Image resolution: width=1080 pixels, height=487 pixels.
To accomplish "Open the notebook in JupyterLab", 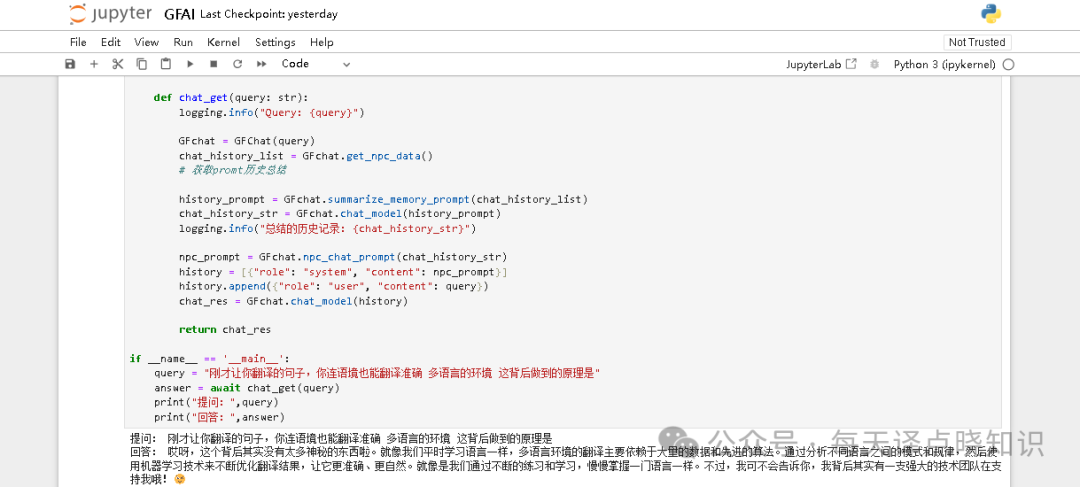I will (821, 64).
